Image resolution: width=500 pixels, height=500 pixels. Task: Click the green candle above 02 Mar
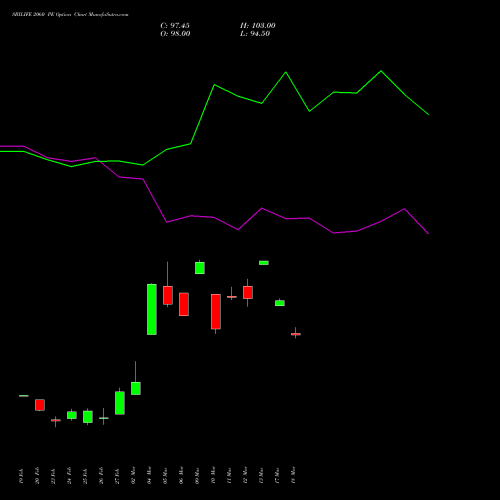136,388
